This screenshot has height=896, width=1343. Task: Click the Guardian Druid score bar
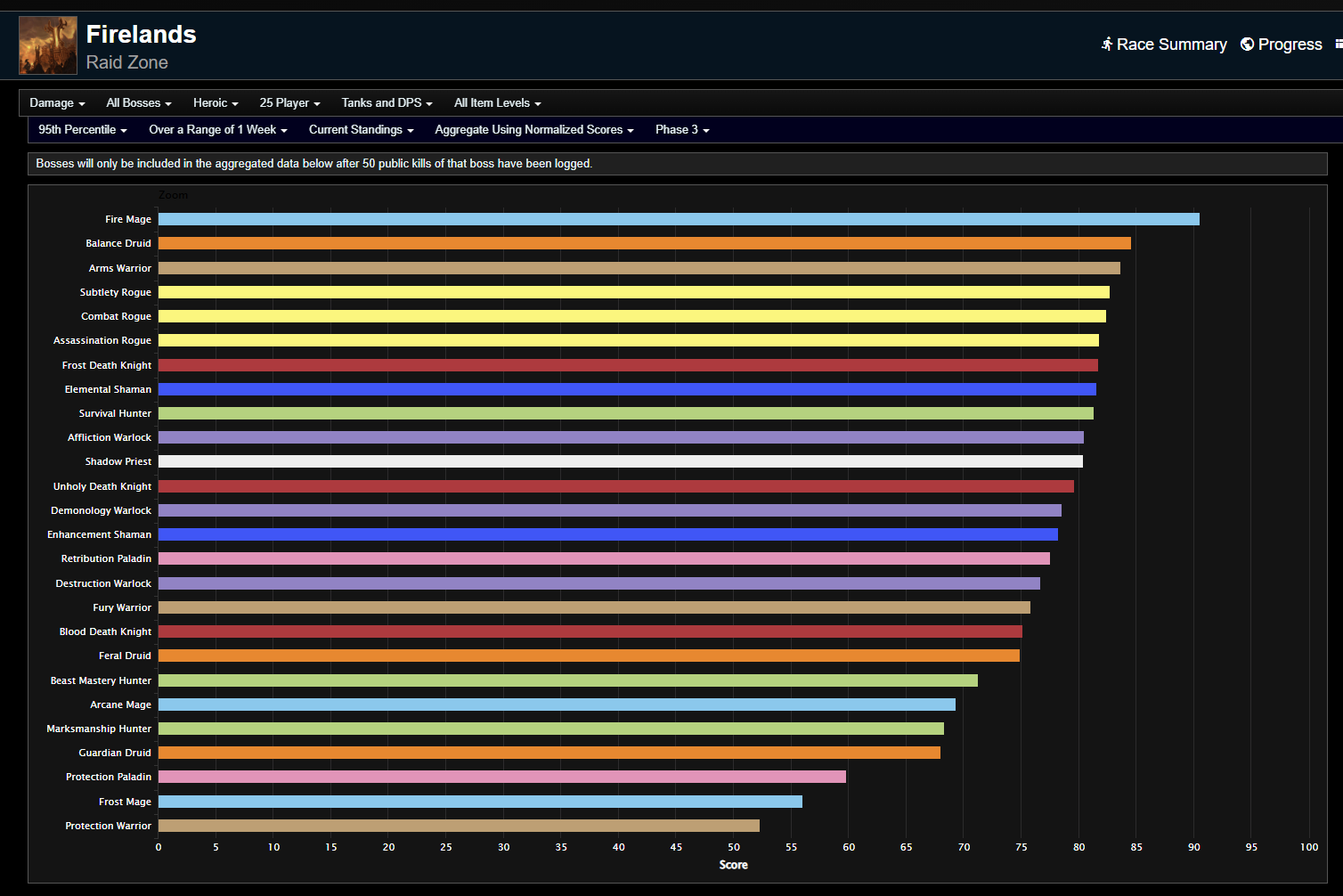549,753
